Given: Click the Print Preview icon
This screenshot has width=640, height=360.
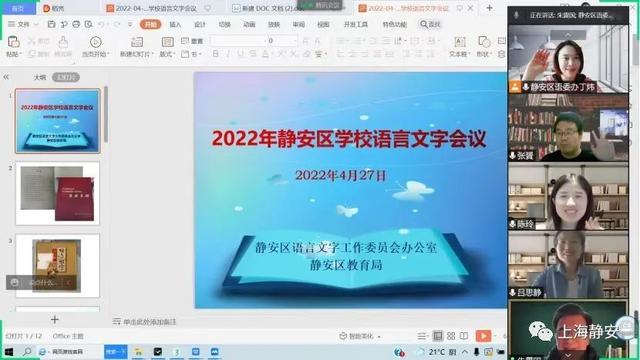Looking at the screenshot, I should [x=88, y=24].
